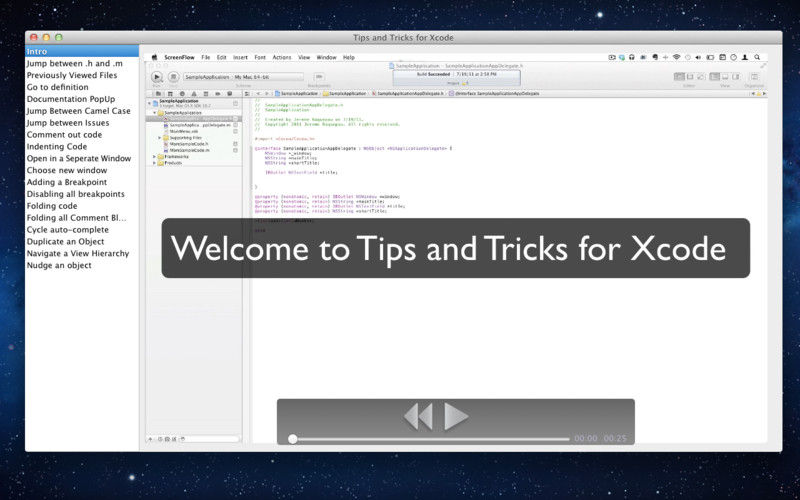800x500 pixels.
Task: Click the Wi-Fi status icon in menu bar
Action: click(677, 57)
